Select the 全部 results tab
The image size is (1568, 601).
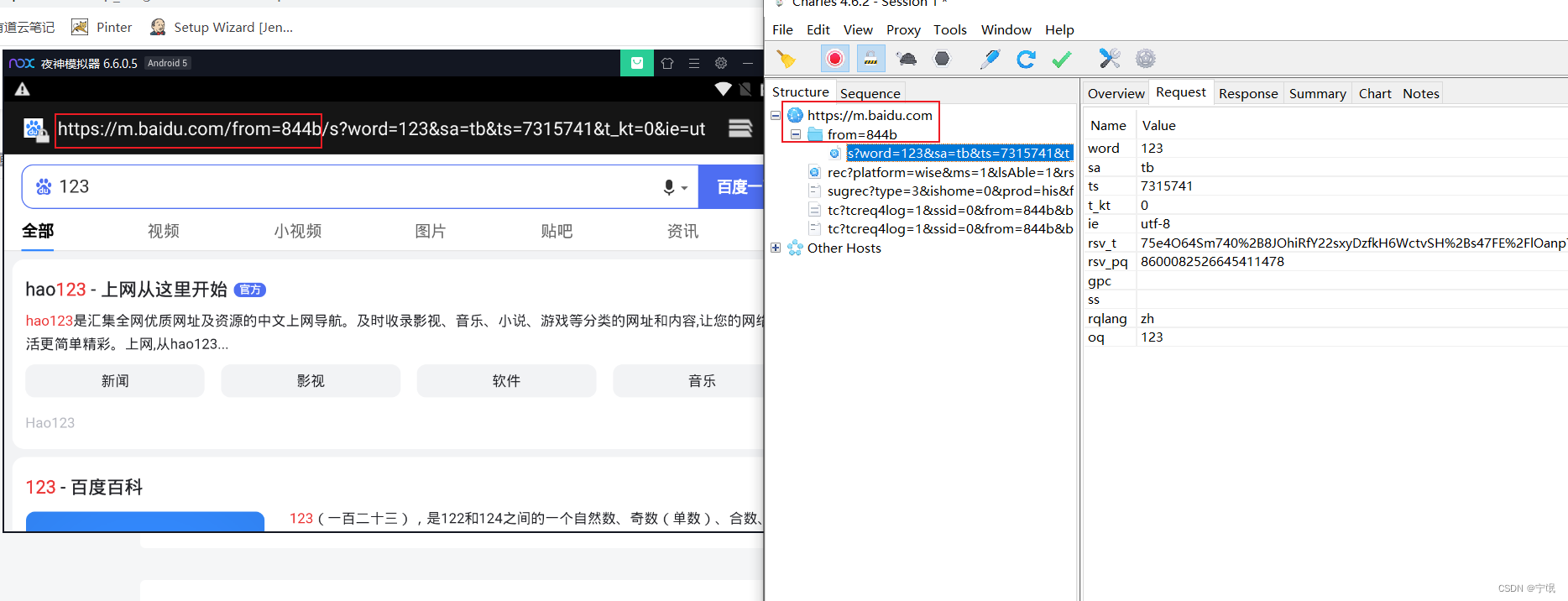point(38,231)
